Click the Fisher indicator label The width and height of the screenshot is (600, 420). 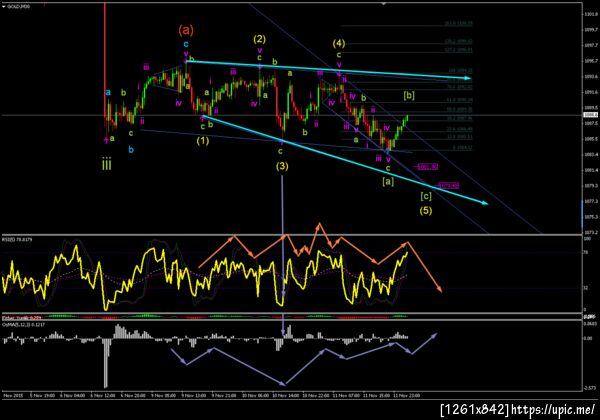(22, 317)
